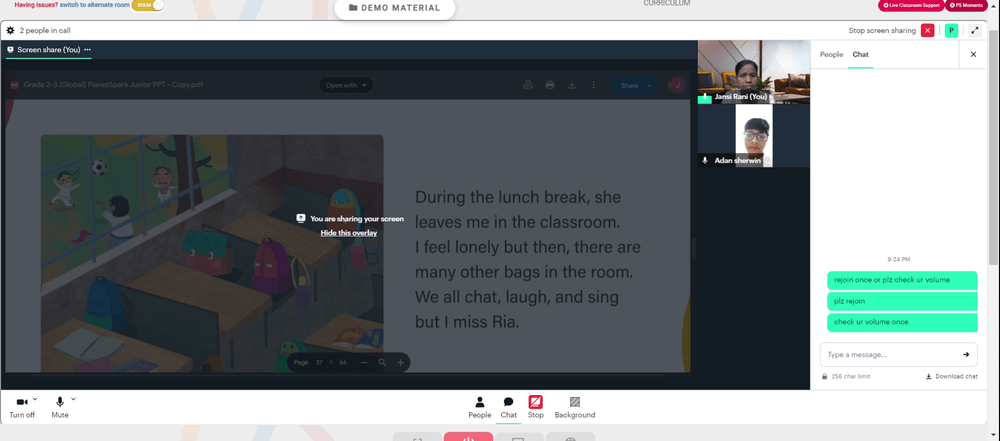
Task: Click the red power button at bottom
Action: pyautogui.click(x=468, y=437)
